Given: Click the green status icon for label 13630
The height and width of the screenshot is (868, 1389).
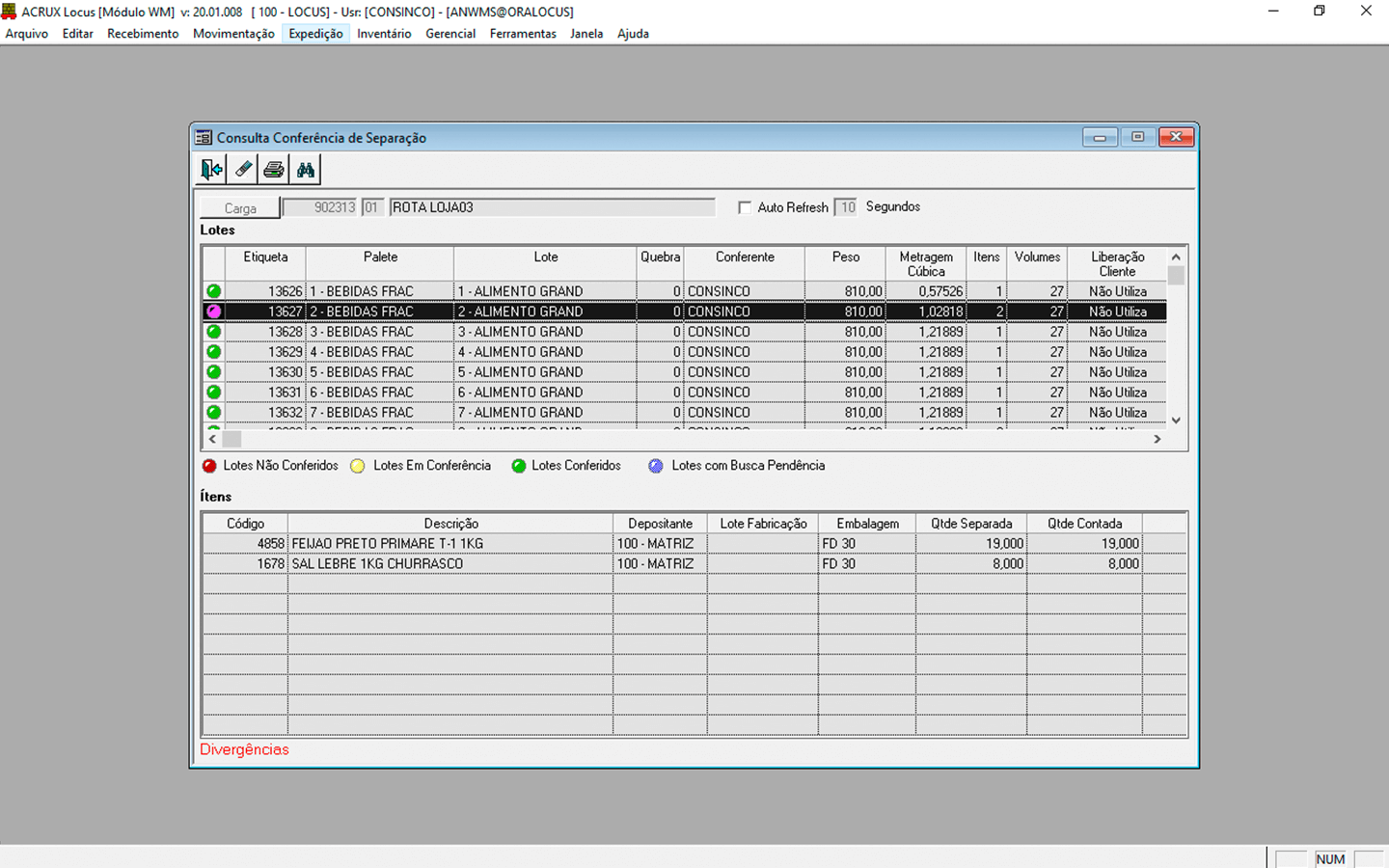Looking at the screenshot, I should pos(214,372).
